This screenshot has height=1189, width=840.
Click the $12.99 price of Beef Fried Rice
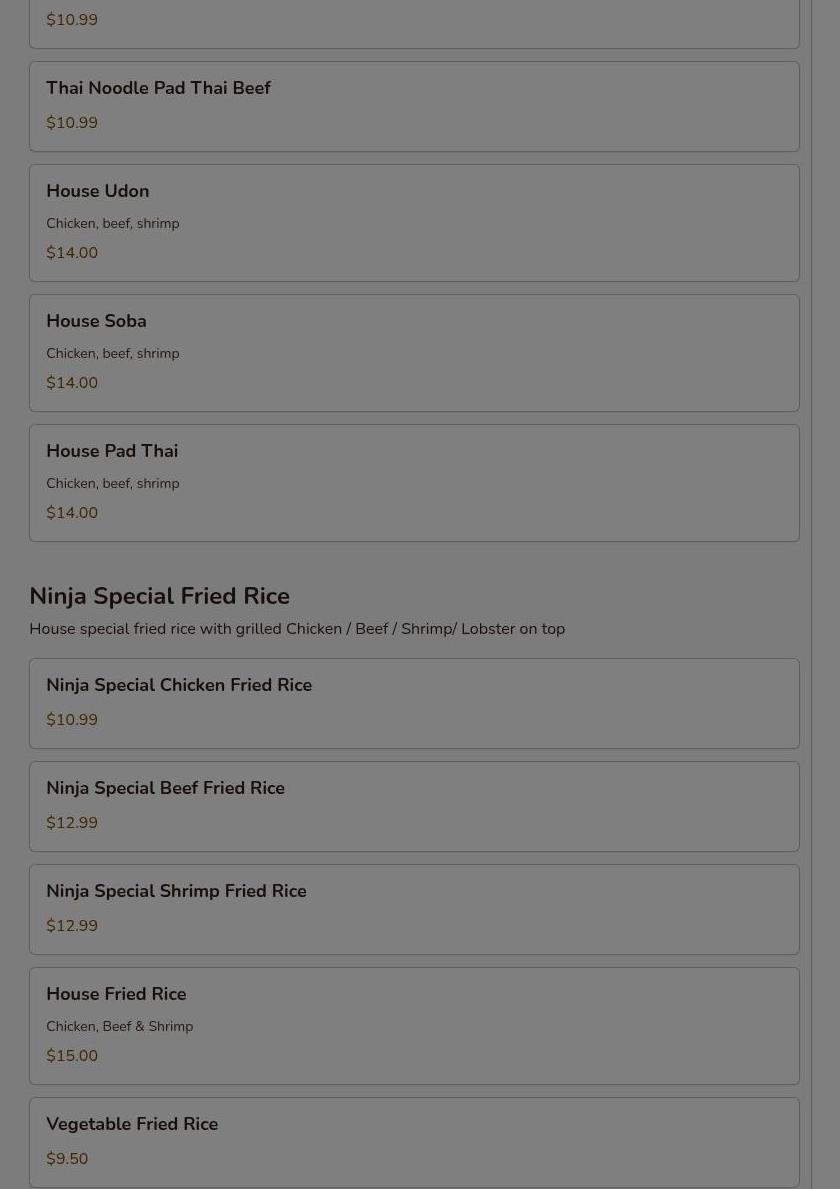point(72,823)
